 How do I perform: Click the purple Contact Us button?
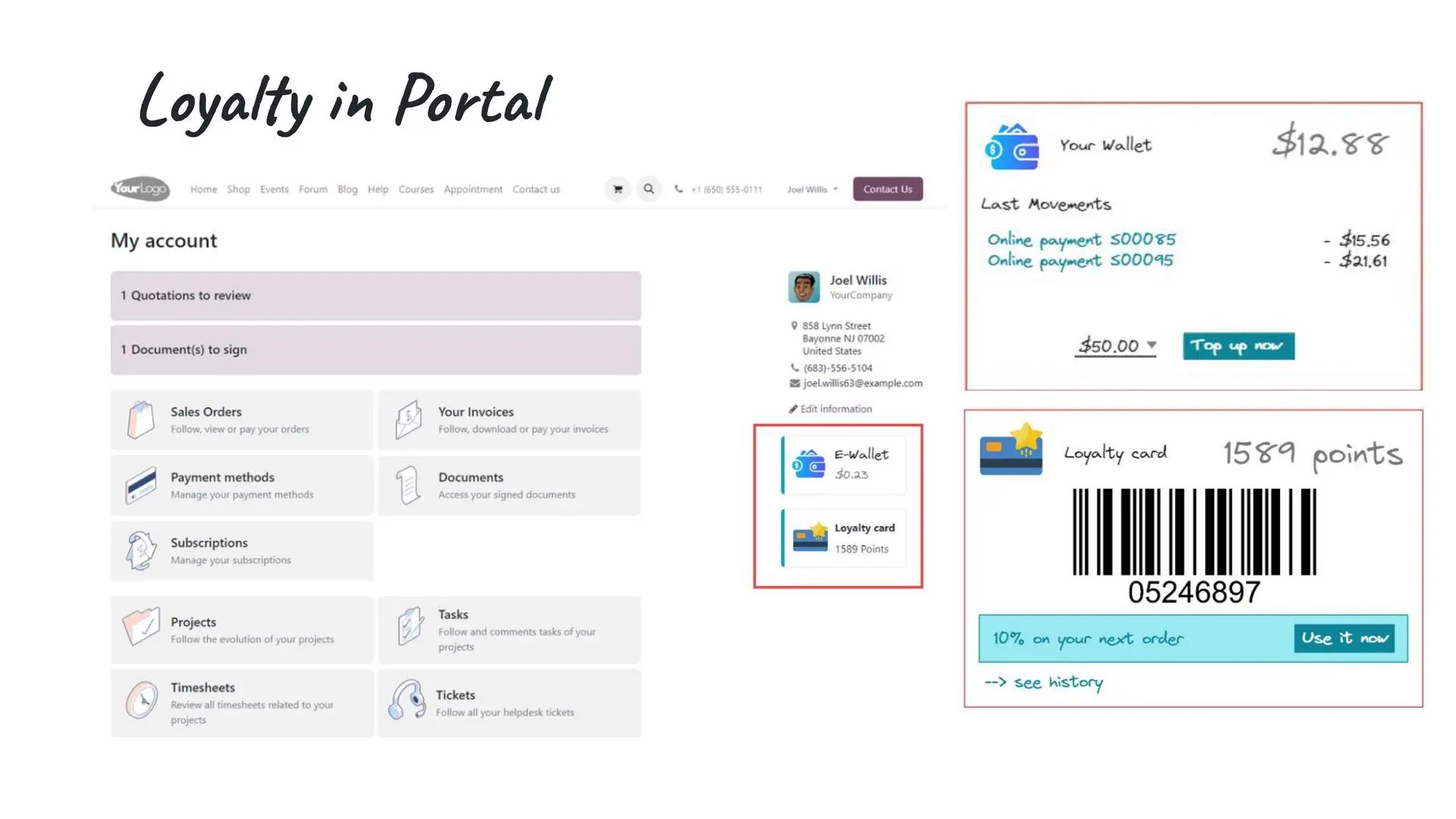[887, 189]
